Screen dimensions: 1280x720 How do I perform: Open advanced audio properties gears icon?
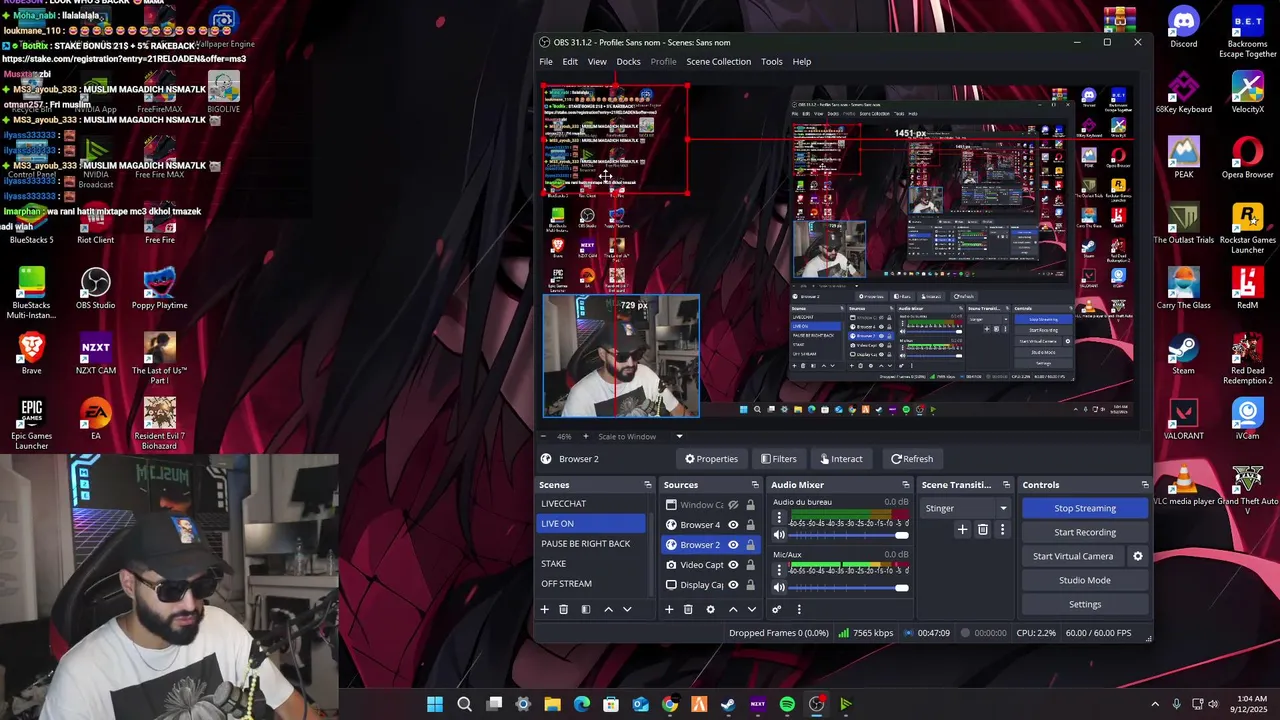(777, 609)
